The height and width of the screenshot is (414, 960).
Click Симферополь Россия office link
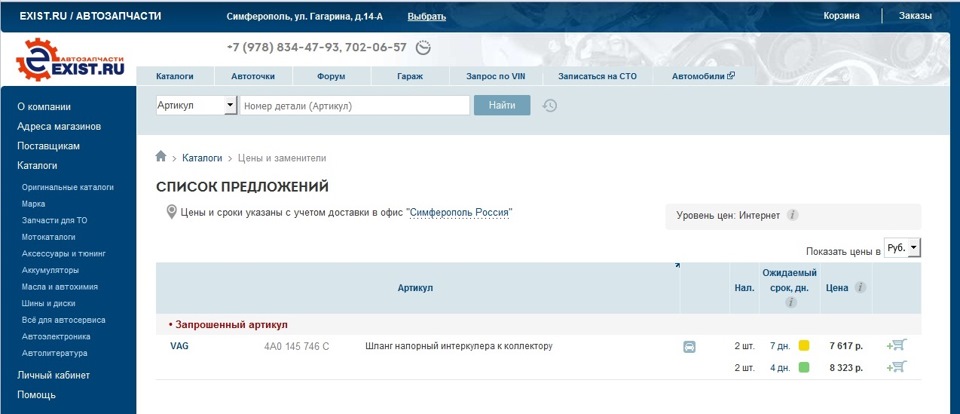[x=459, y=213]
